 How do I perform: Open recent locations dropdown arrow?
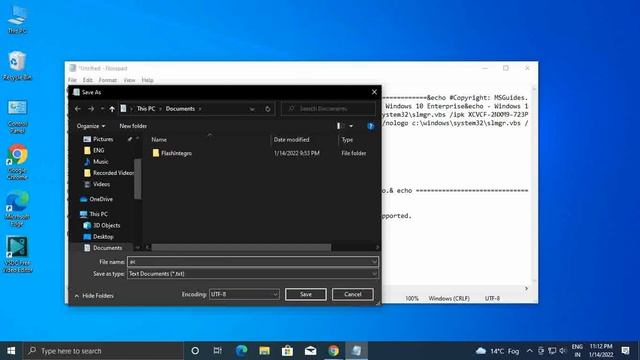click(x=102, y=109)
